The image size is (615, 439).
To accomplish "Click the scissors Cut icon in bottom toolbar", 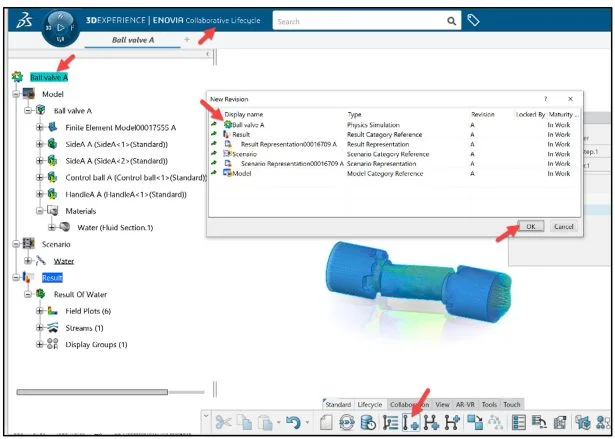I will (225, 423).
